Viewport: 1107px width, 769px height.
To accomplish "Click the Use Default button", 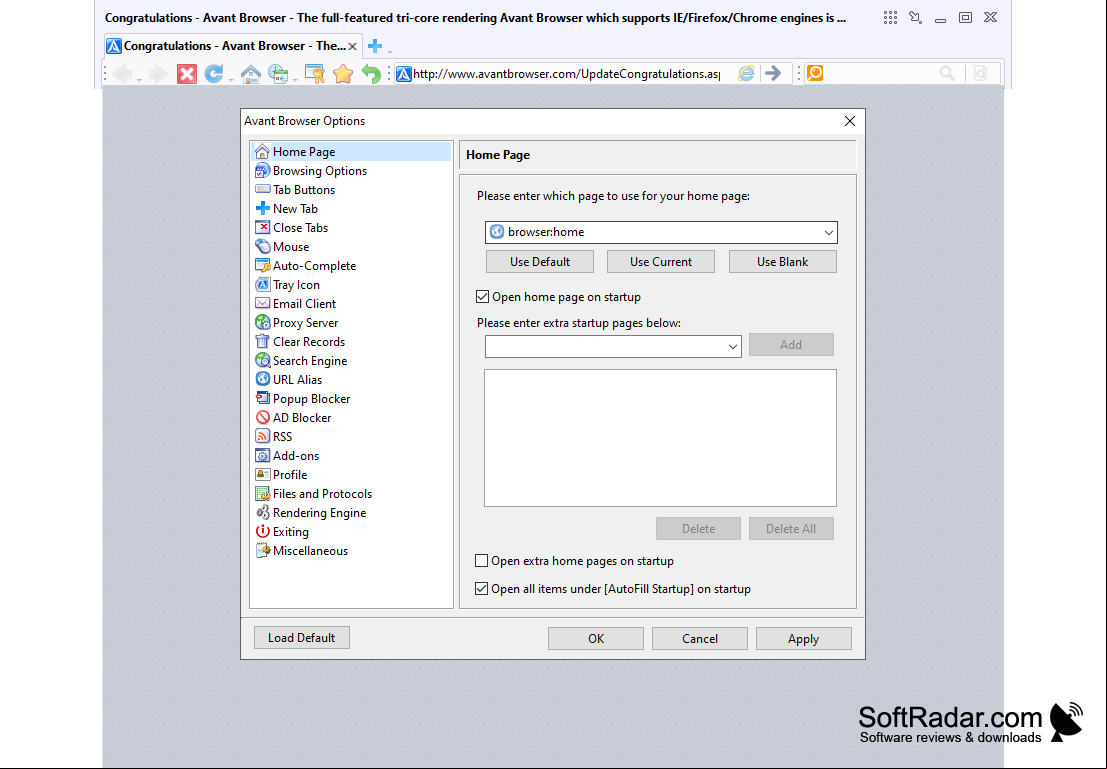I will pos(540,262).
